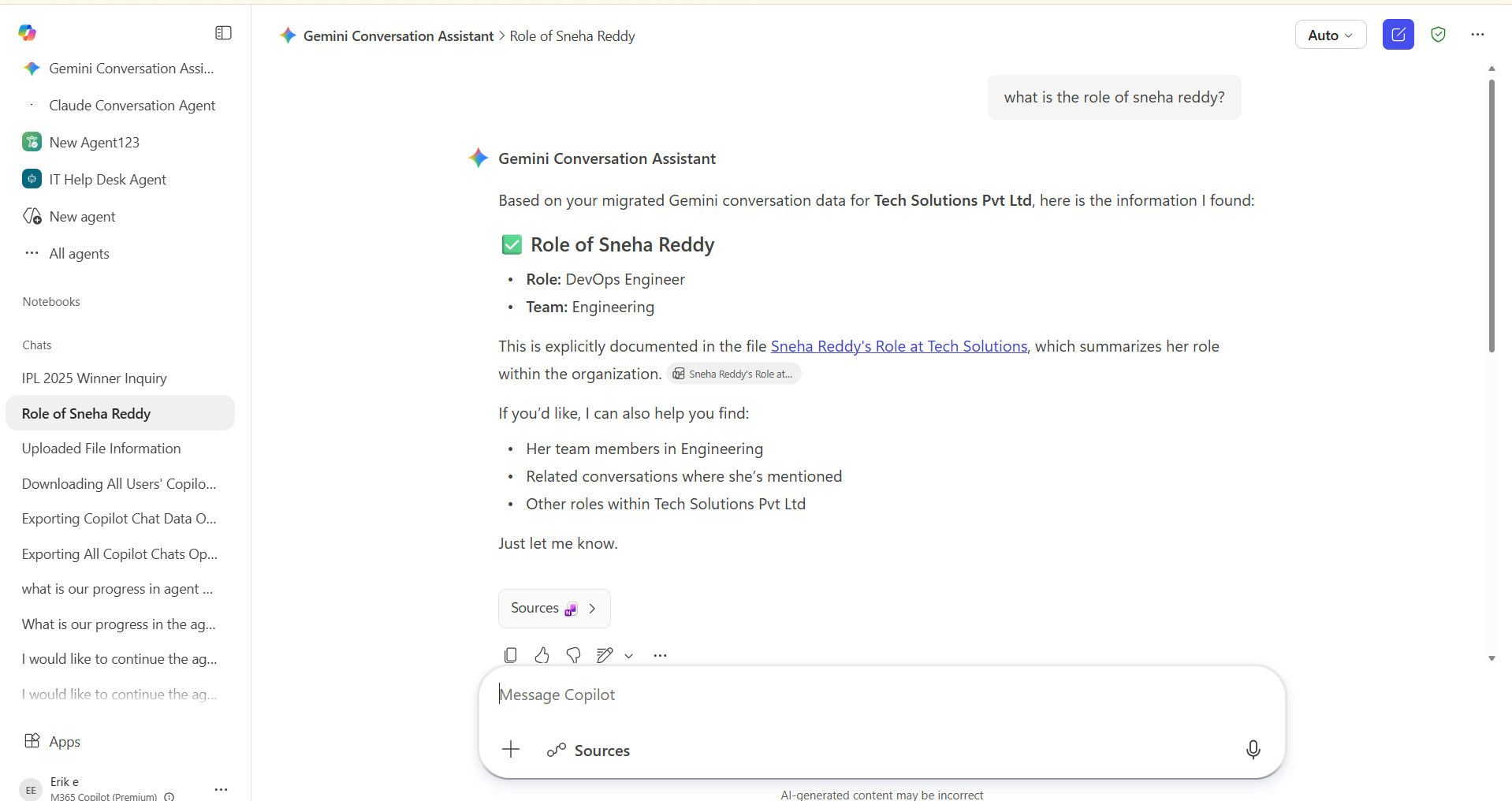Expand the Sources button under response
Viewport: 1512px width, 801px height.
point(554,609)
